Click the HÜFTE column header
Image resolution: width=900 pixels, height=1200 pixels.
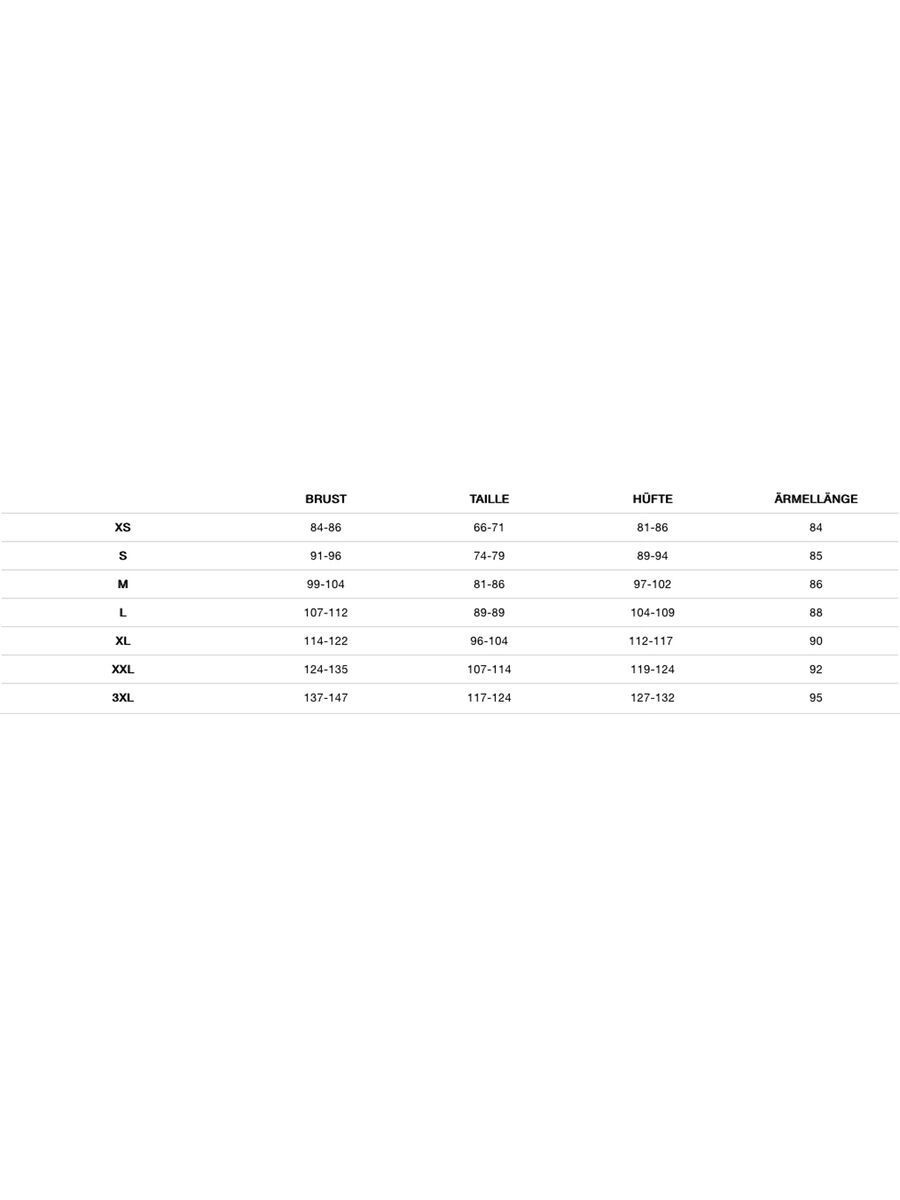click(652, 499)
